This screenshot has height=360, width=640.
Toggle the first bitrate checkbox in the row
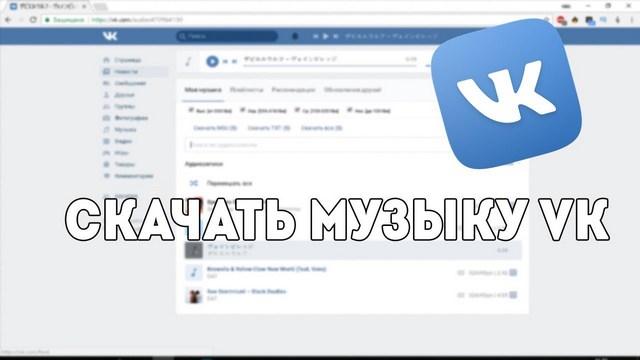coord(191,110)
